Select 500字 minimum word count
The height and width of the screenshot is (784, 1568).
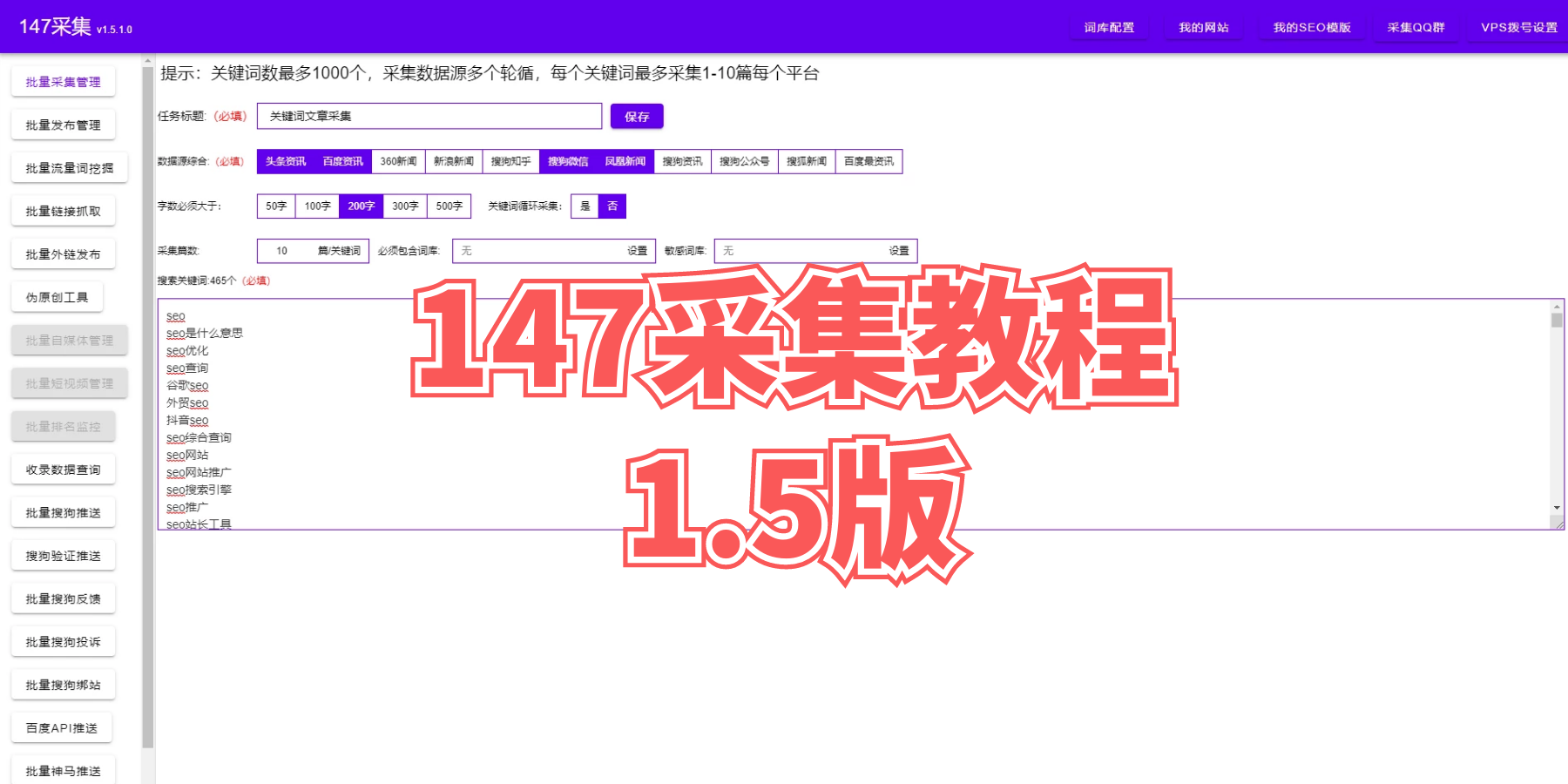pos(449,206)
